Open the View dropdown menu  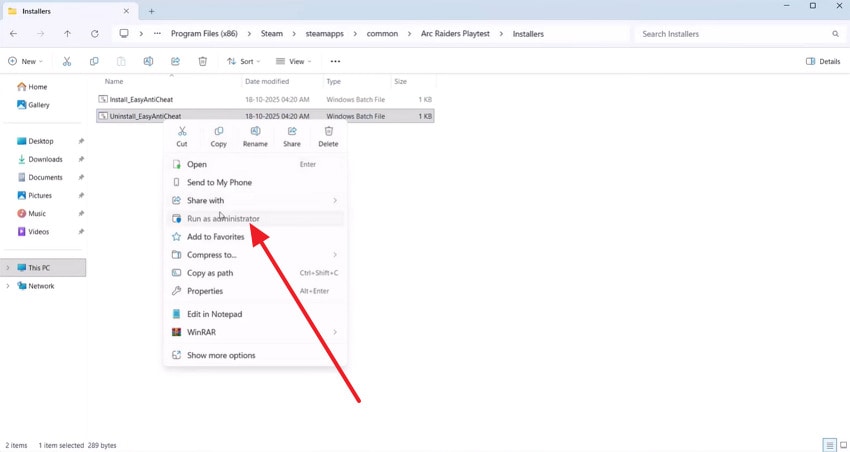coord(293,61)
